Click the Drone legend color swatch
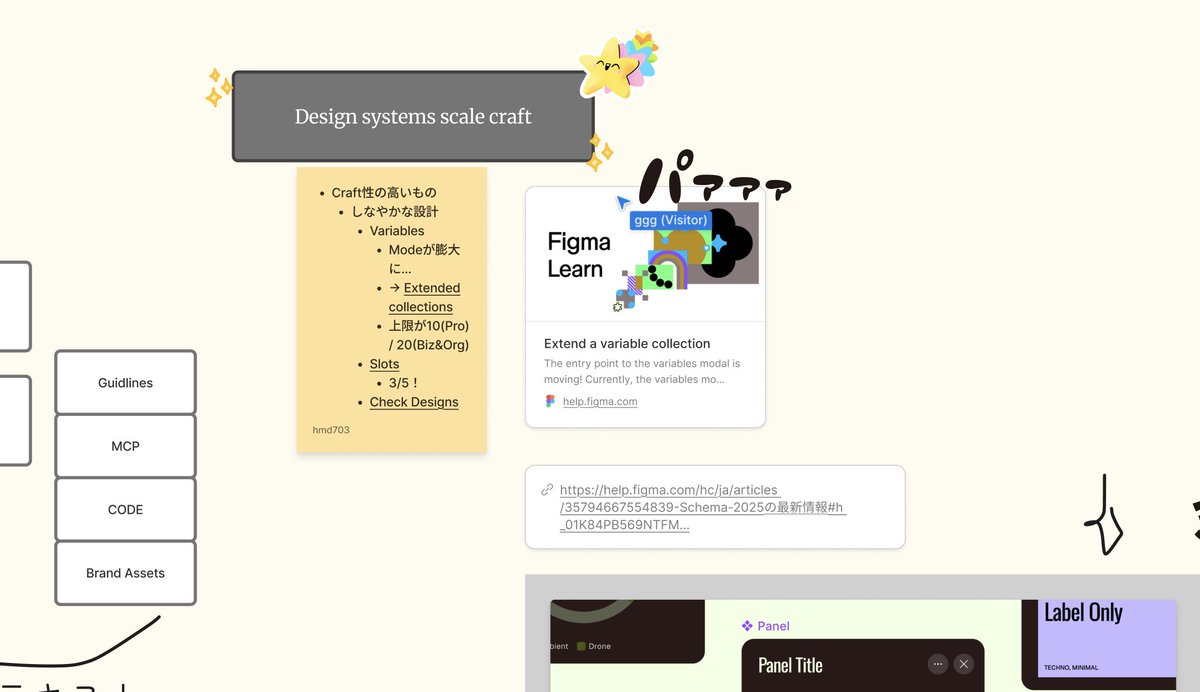 point(580,646)
